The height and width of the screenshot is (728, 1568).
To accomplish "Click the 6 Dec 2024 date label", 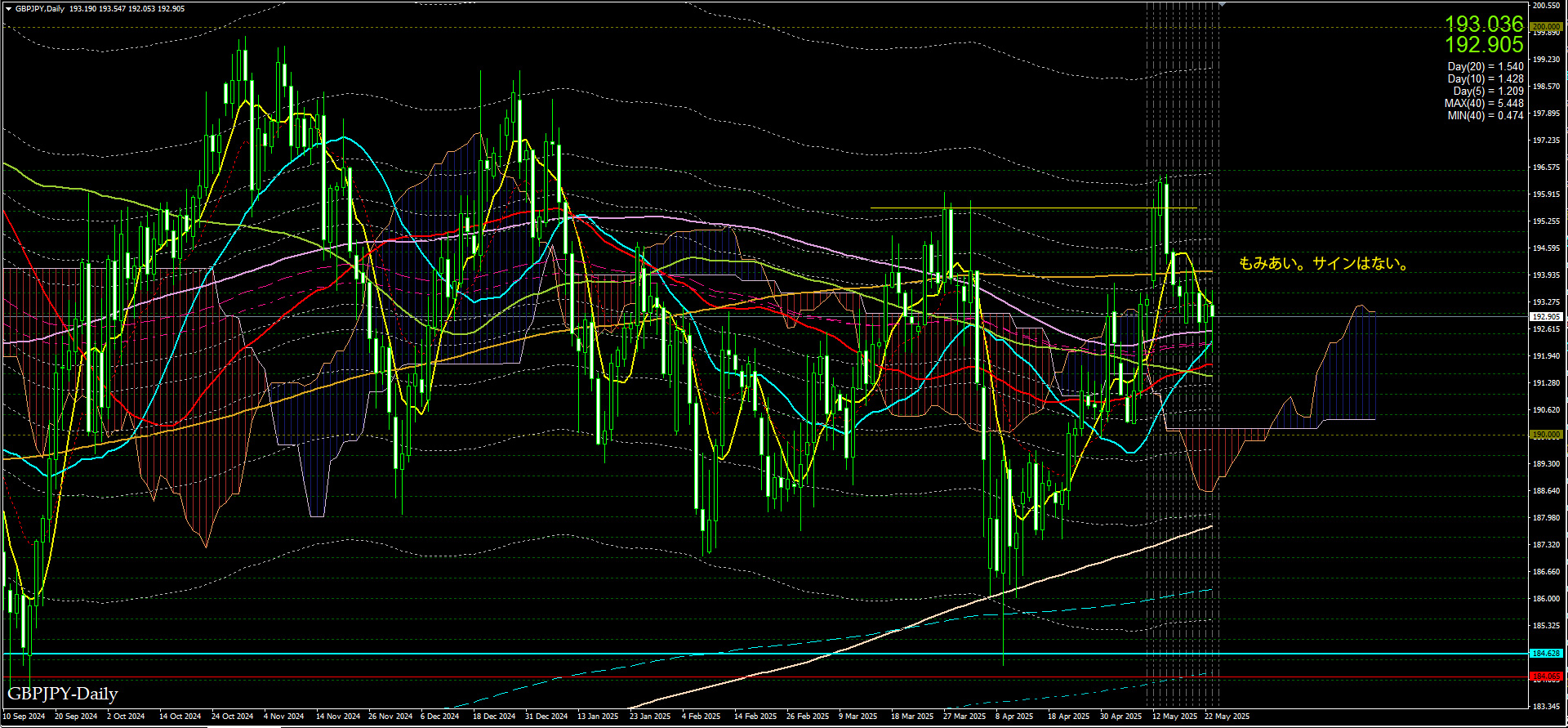I will (439, 717).
